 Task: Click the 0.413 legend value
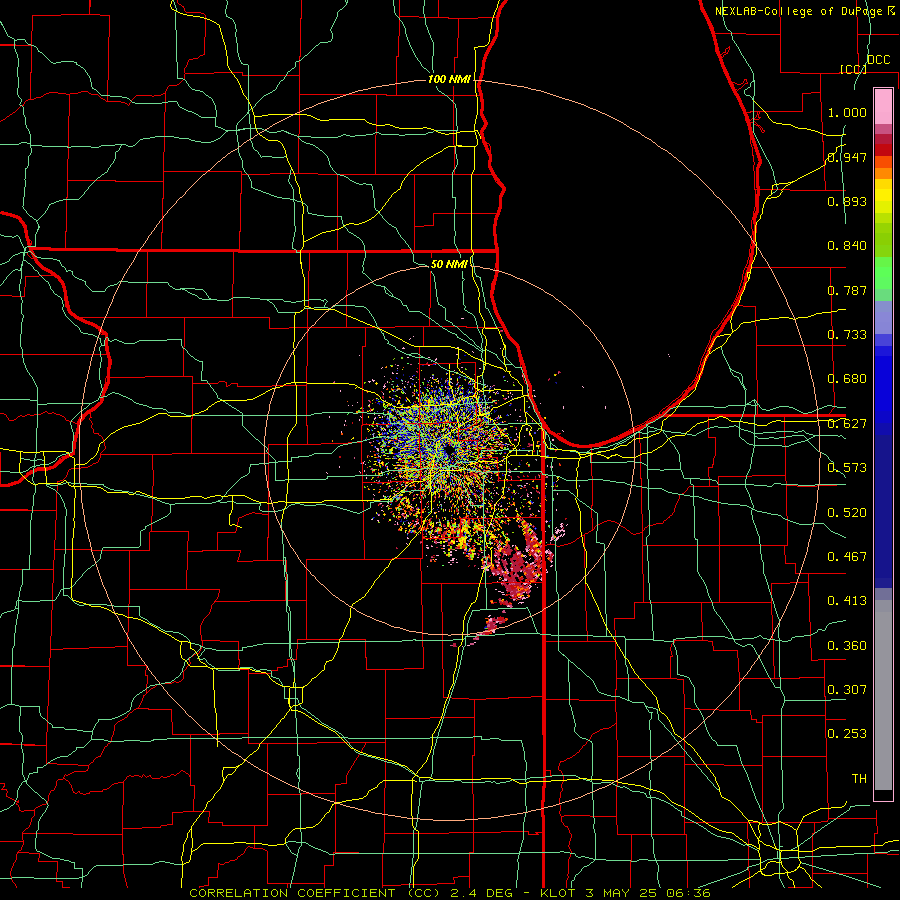pos(847,601)
